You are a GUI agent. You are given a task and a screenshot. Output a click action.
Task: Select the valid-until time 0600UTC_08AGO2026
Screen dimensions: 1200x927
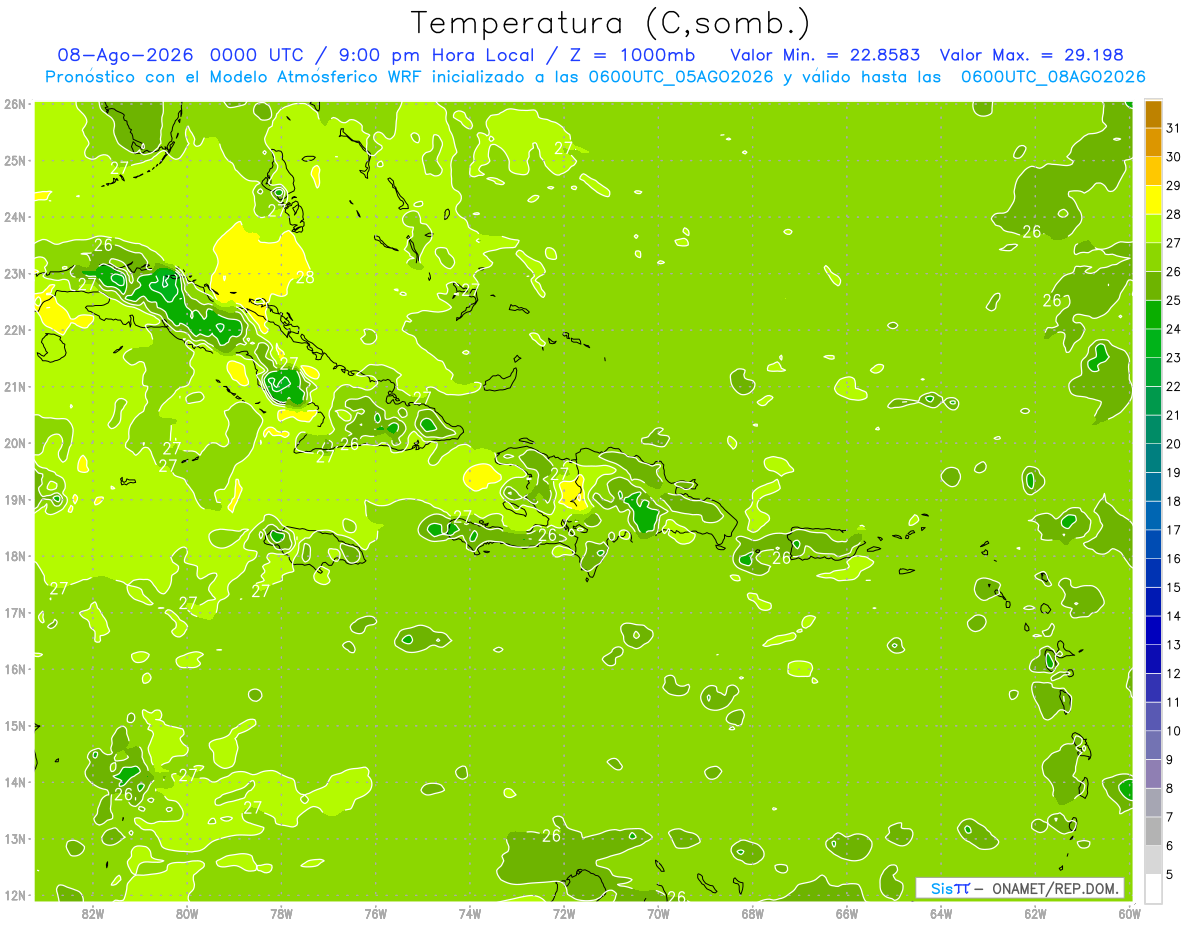click(x=1053, y=77)
